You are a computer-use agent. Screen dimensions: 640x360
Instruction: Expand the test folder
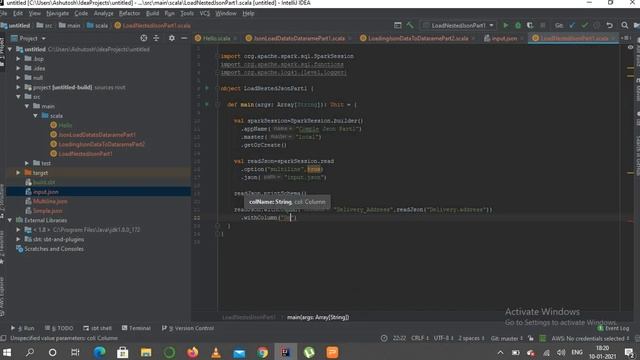[x=27, y=163]
